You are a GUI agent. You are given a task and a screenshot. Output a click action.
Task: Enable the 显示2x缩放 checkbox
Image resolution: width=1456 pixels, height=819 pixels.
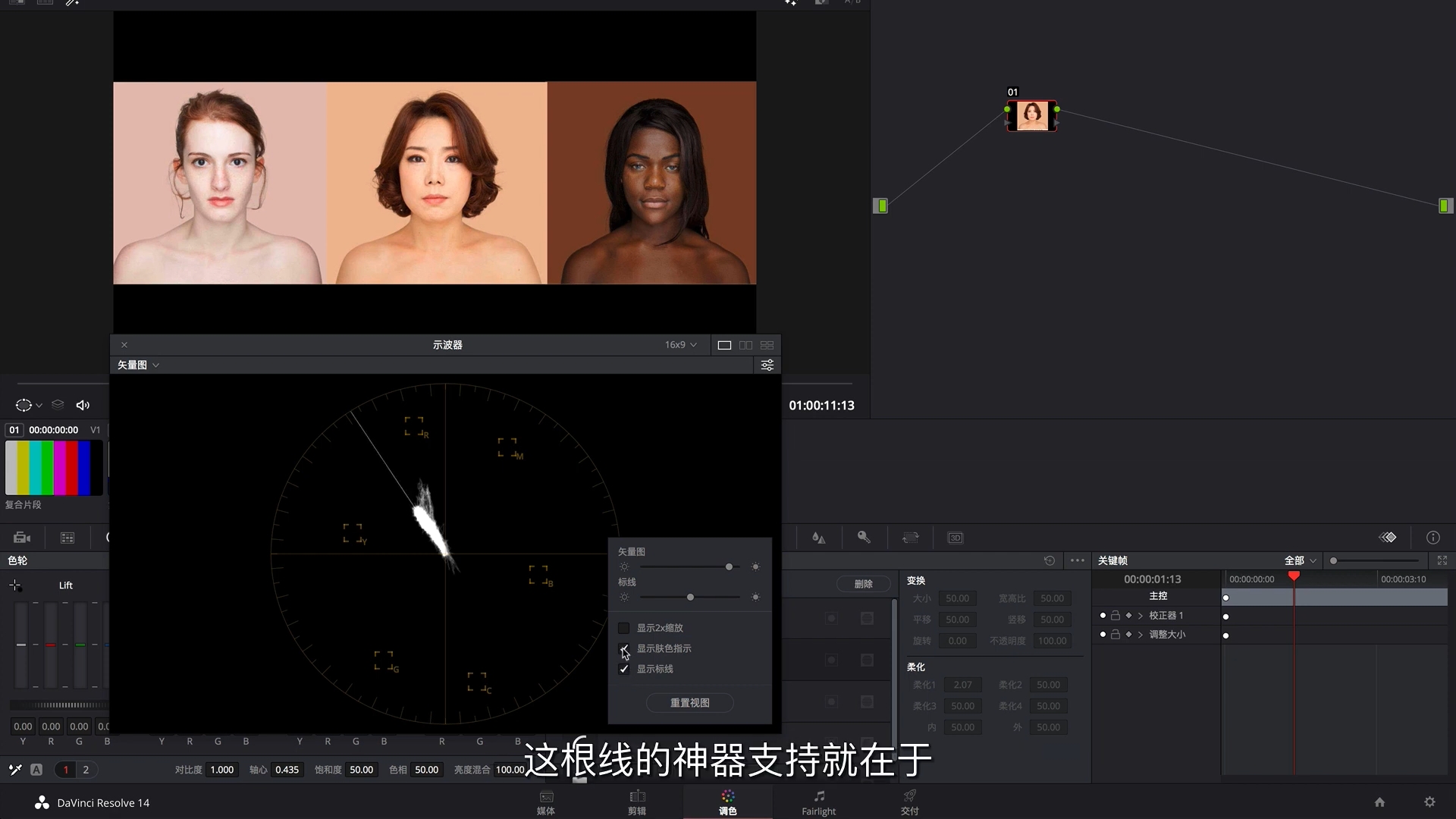pos(624,628)
